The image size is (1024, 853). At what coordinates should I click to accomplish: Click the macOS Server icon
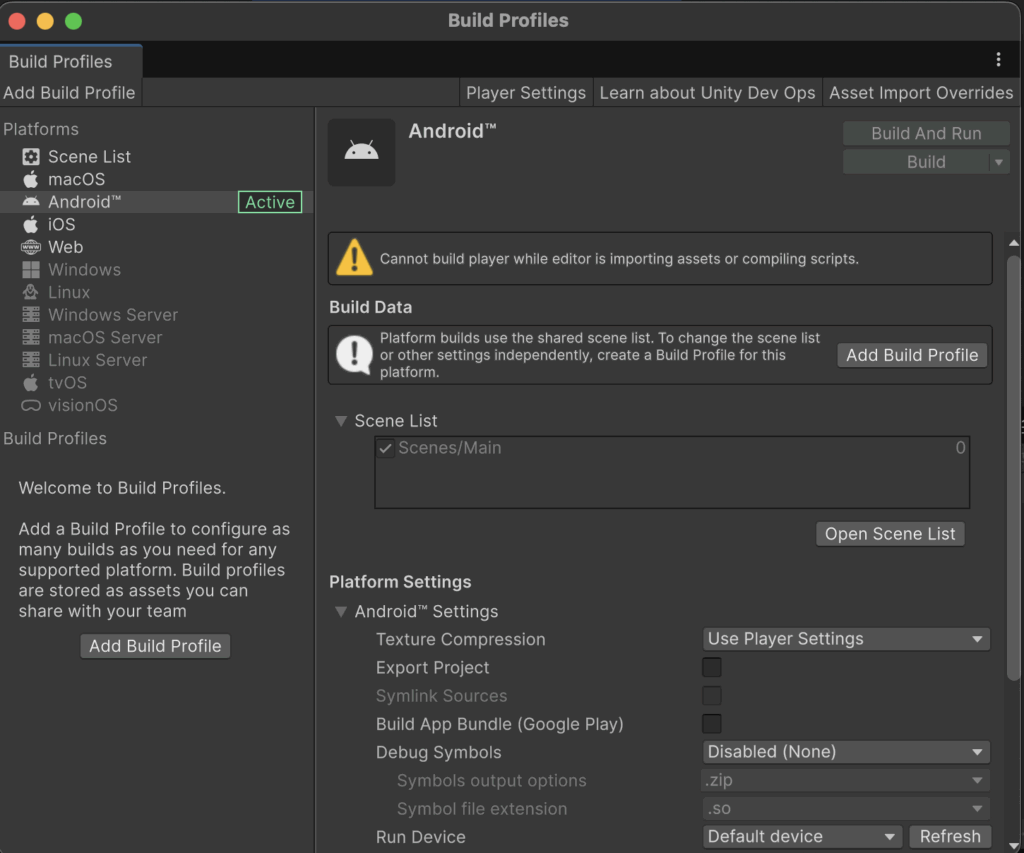point(31,338)
